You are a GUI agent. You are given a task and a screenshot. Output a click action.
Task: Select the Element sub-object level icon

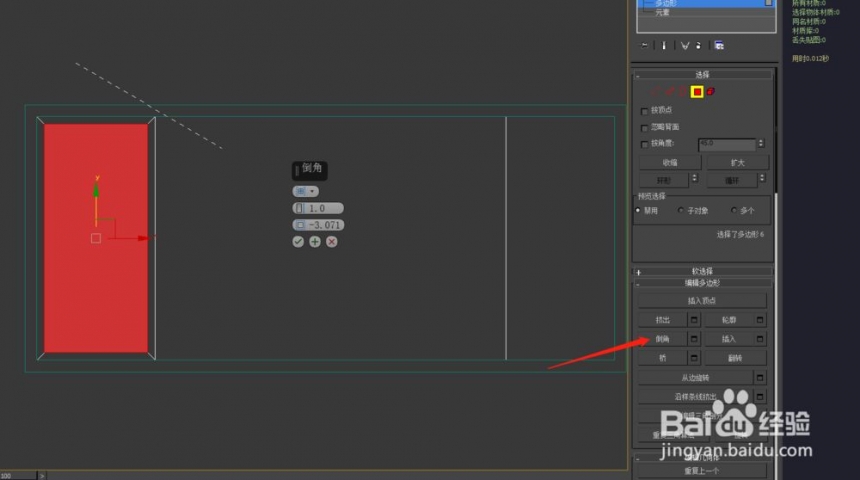711,92
